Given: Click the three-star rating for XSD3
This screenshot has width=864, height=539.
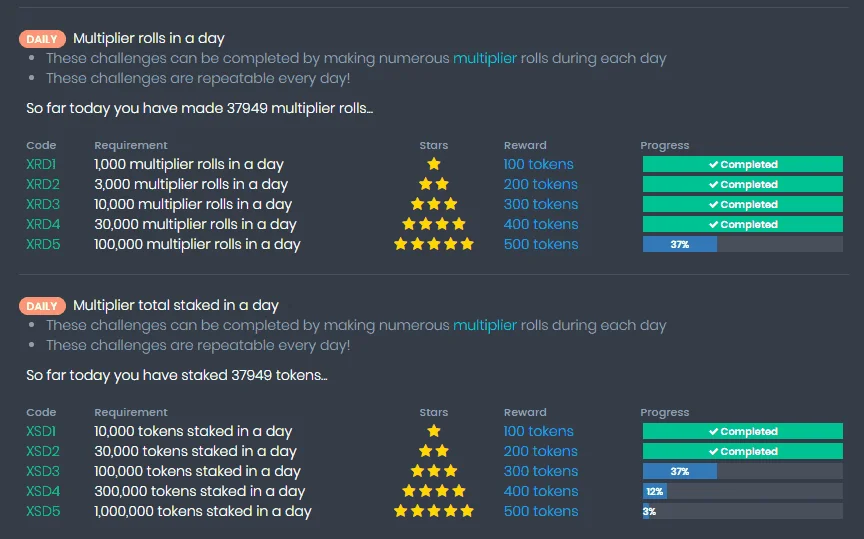Looking at the screenshot, I should (x=434, y=471).
